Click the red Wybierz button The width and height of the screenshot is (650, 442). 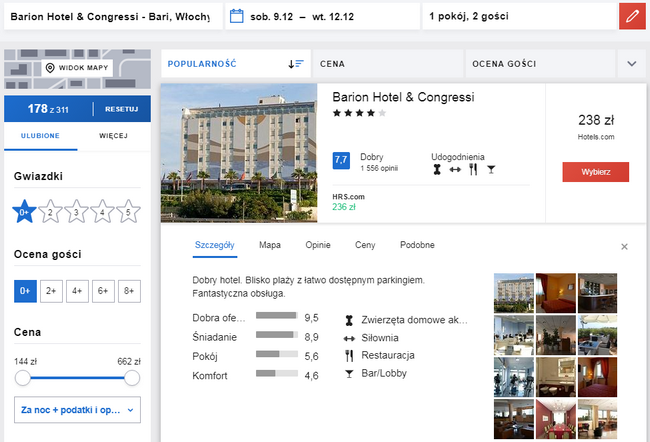(x=596, y=172)
